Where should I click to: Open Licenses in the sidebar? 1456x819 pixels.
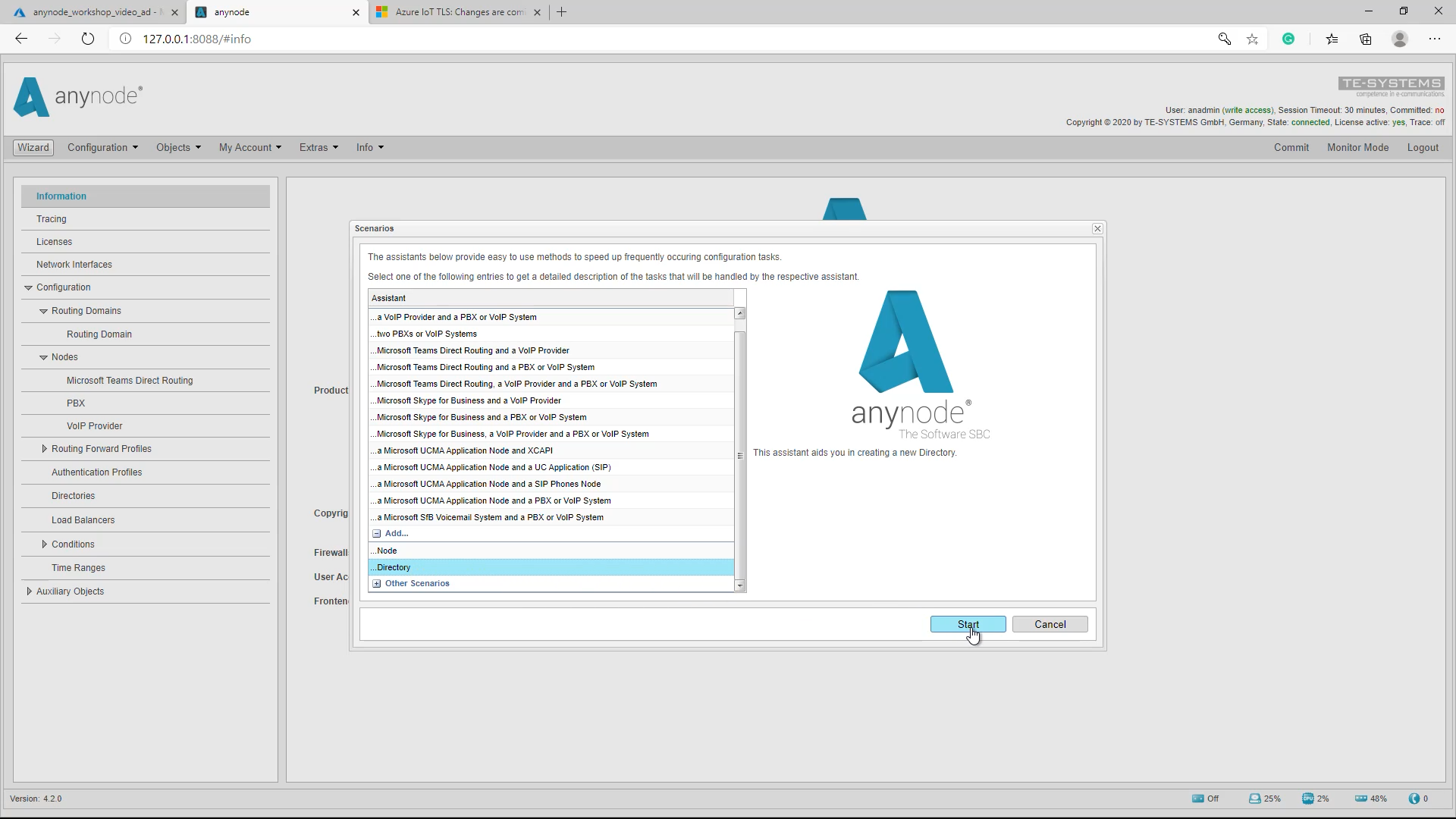[146, 241]
